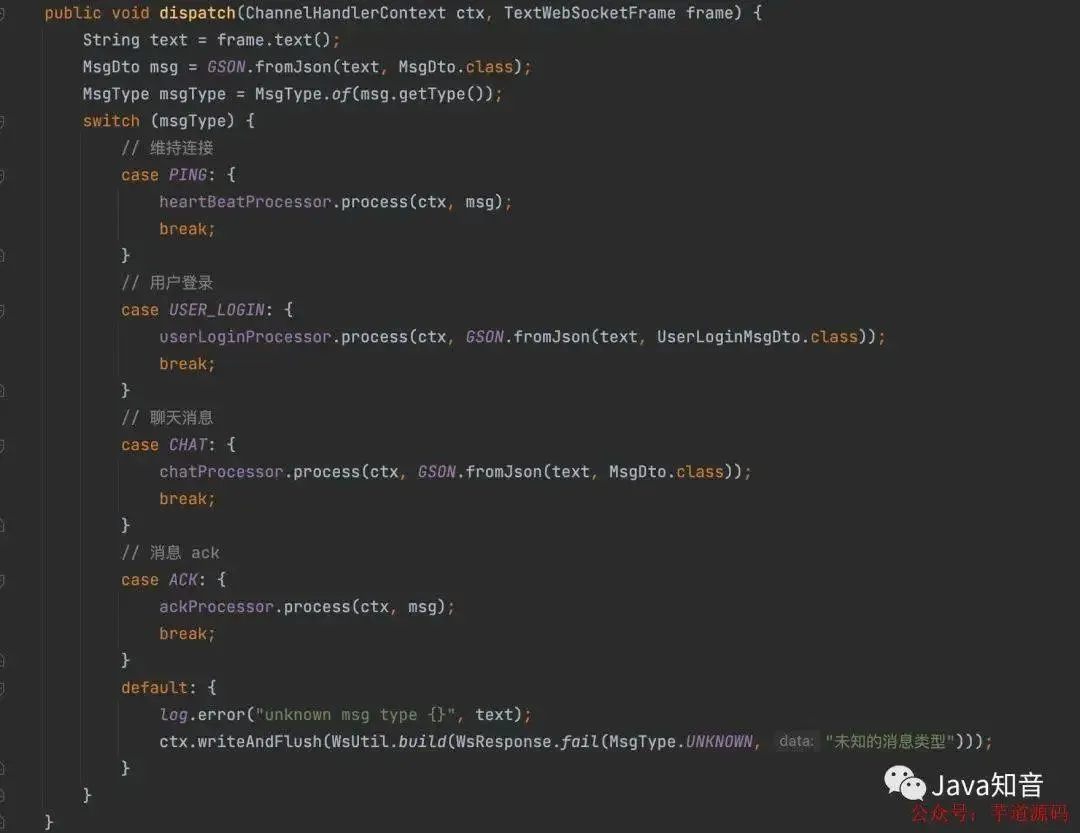Collapse the case ACK fold marker
The height and width of the screenshot is (833, 1080).
(x=2, y=581)
